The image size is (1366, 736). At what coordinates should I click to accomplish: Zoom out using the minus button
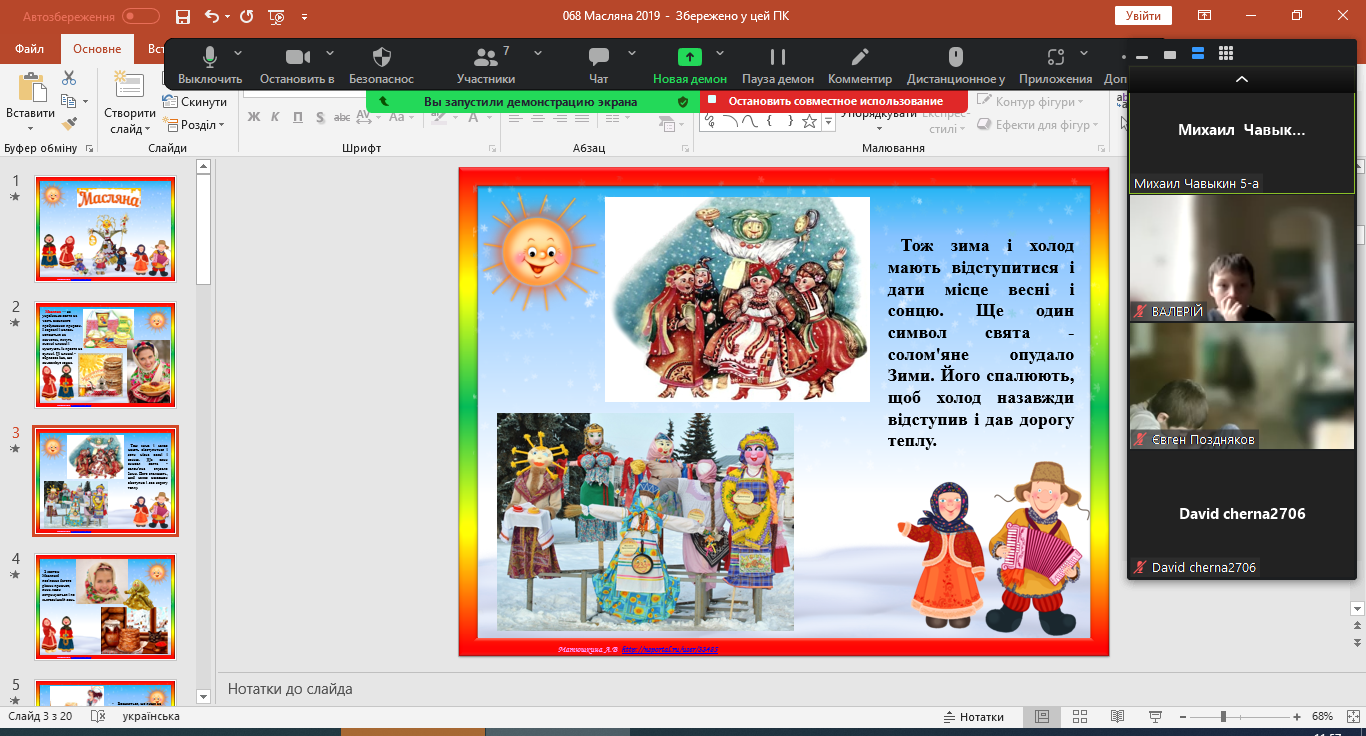coord(1182,717)
